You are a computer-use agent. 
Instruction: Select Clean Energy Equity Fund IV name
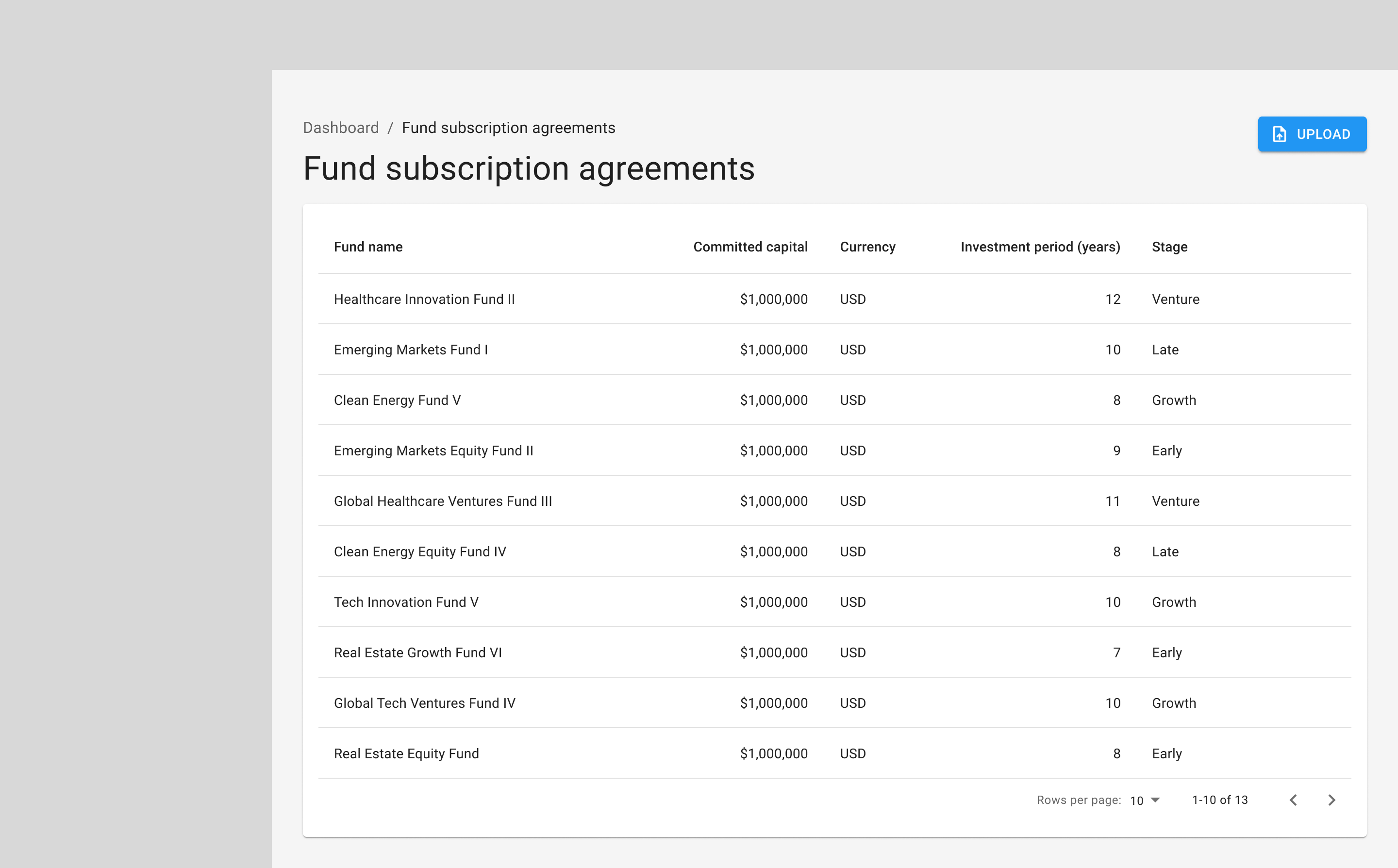click(x=420, y=551)
